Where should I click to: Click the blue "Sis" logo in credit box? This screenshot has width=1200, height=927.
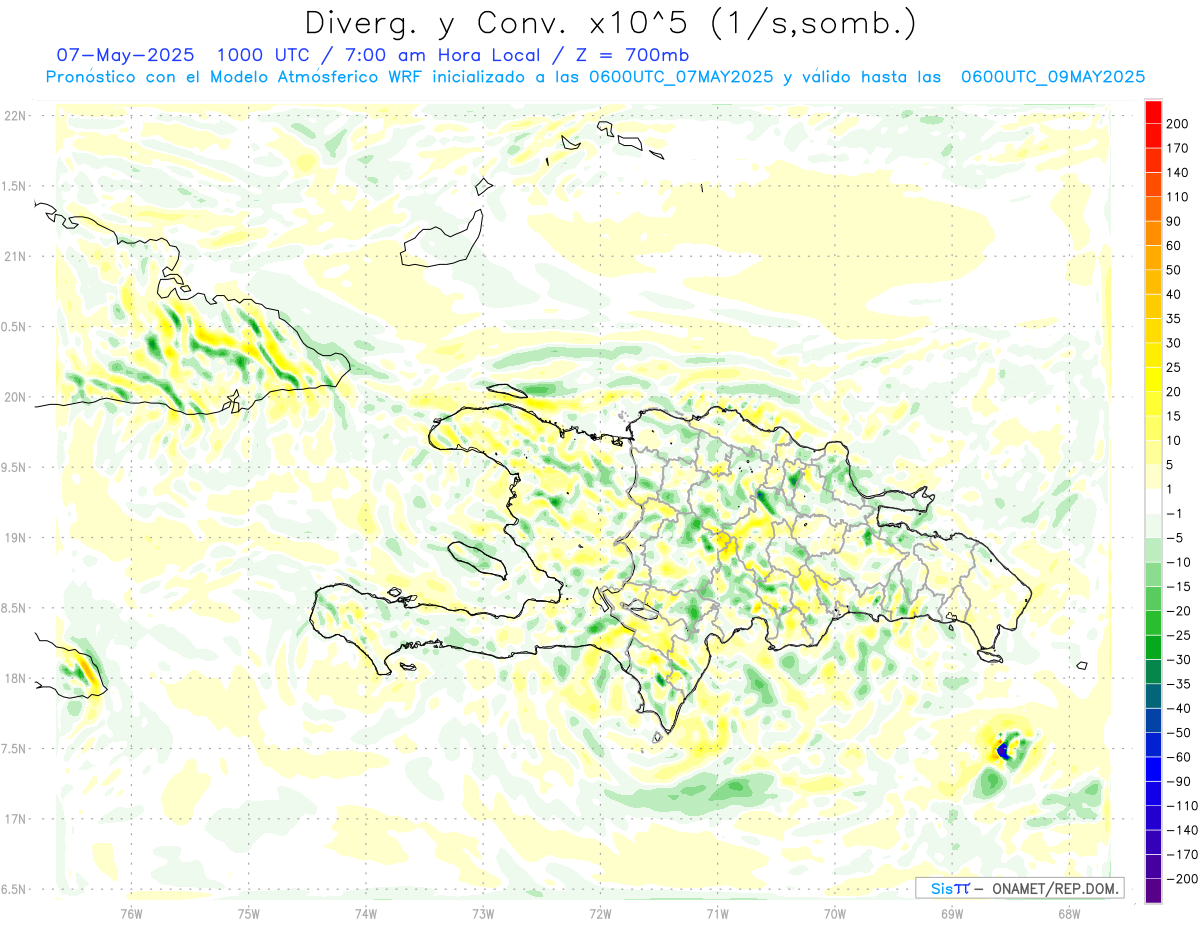[941, 888]
